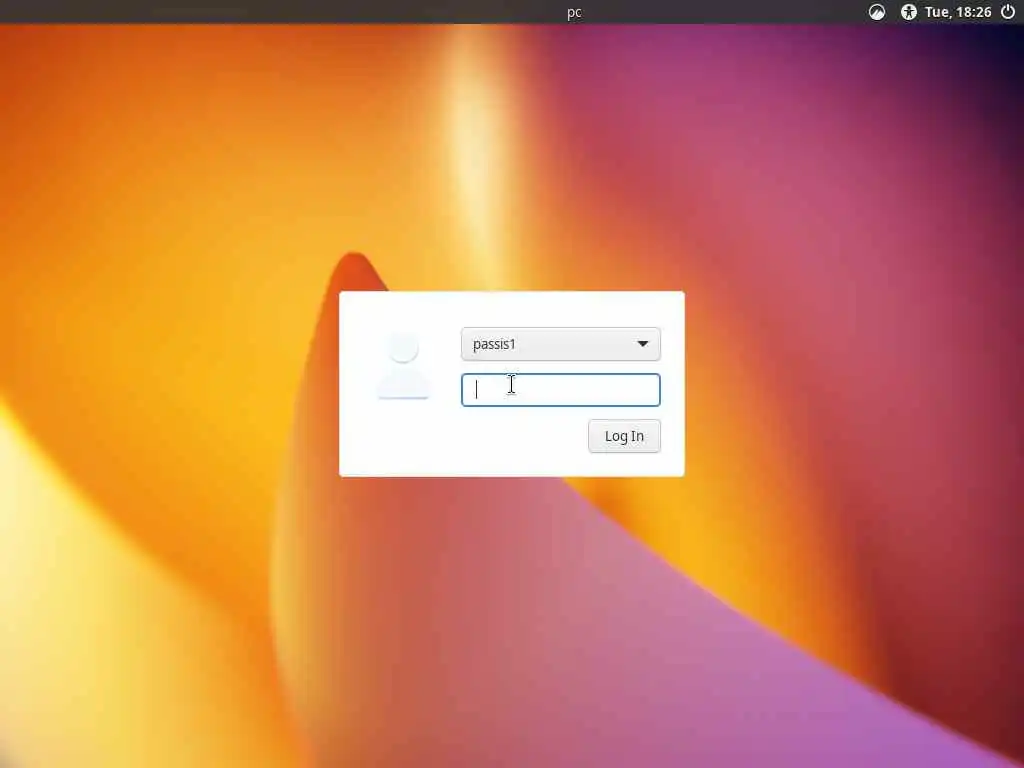Open the session selector icon in top panel
The height and width of the screenshot is (768, 1024).
coord(877,12)
